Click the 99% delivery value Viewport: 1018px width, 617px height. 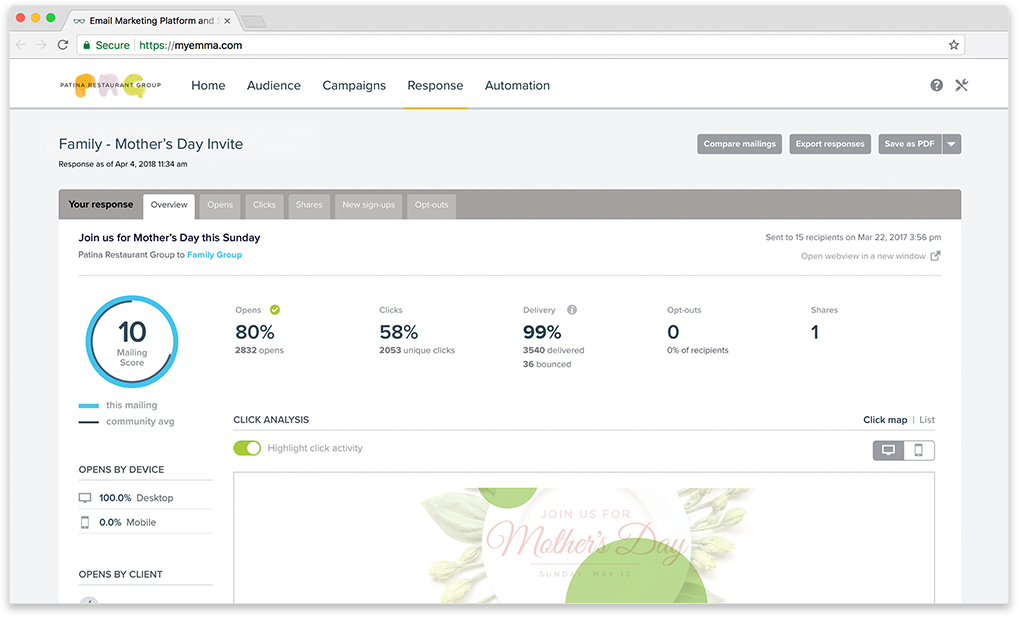tap(542, 332)
